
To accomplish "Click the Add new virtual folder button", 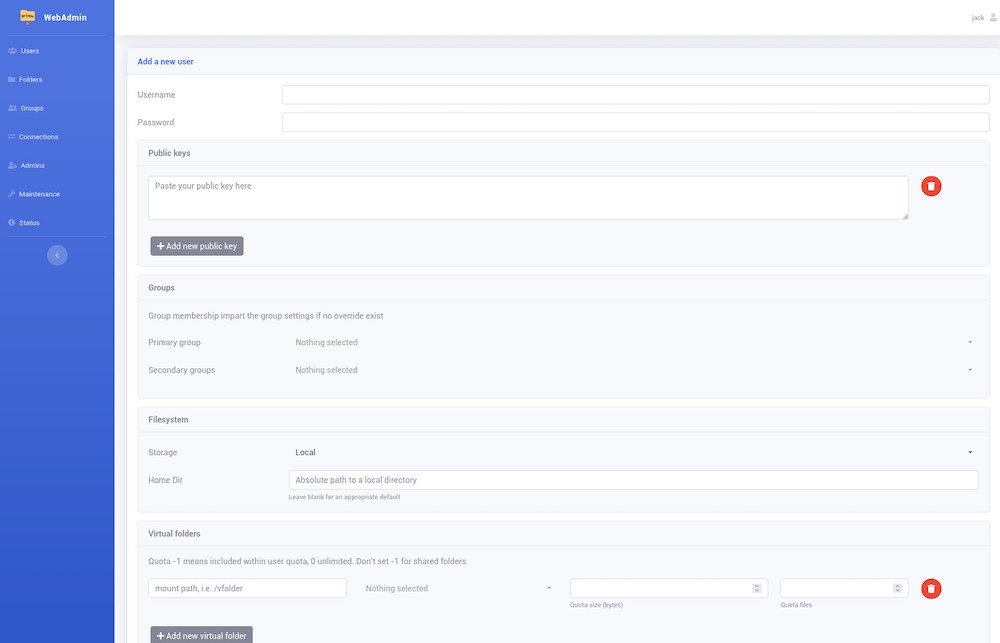I will point(202,634).
